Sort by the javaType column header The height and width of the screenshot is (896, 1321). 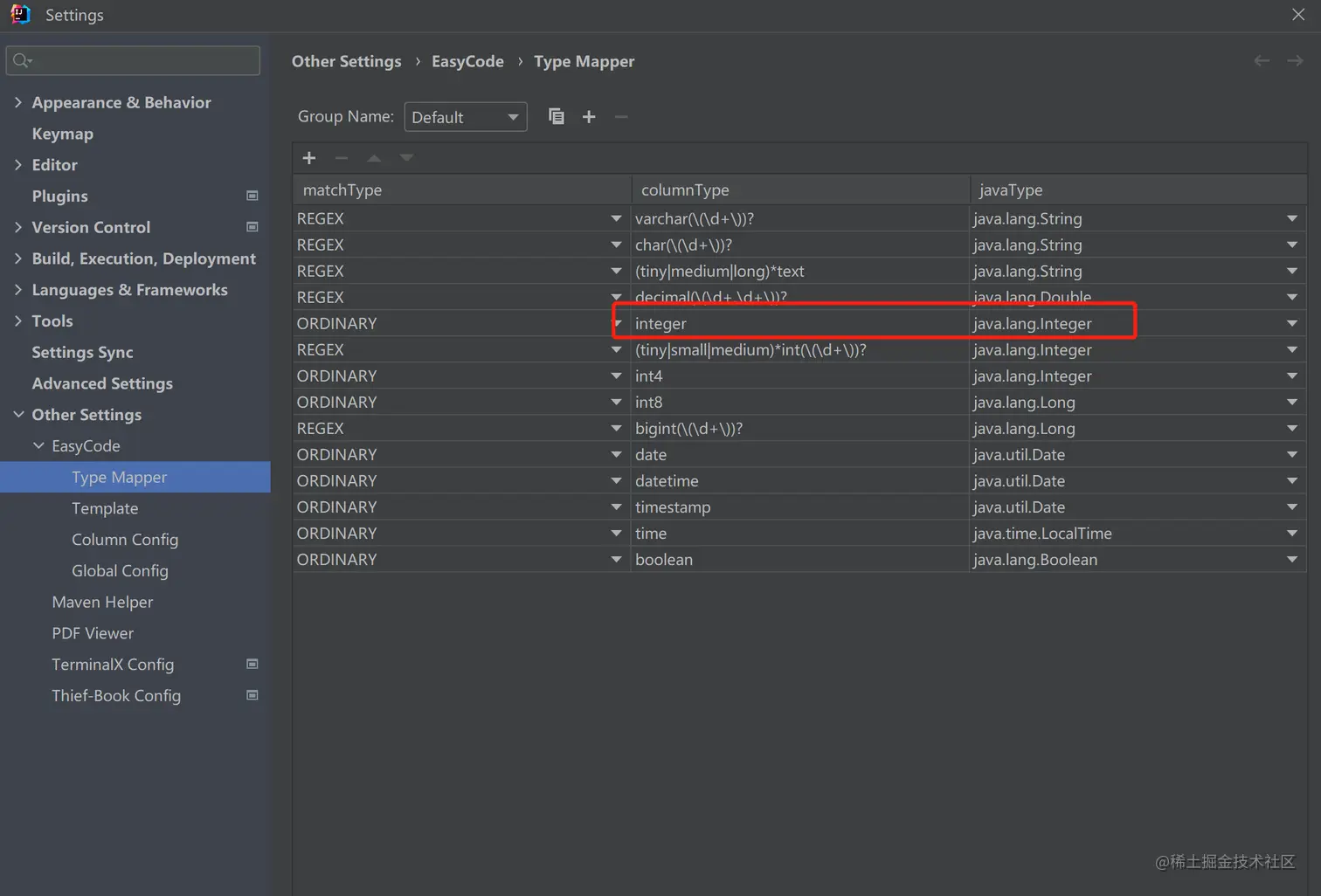click(x=1138, y=190)
